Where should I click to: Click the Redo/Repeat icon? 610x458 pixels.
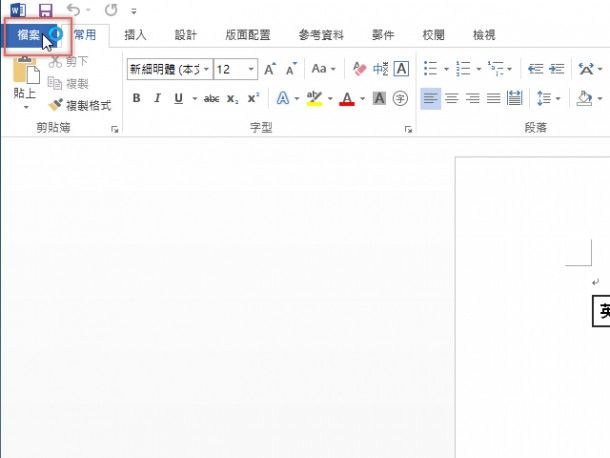(x=111, y=10)
